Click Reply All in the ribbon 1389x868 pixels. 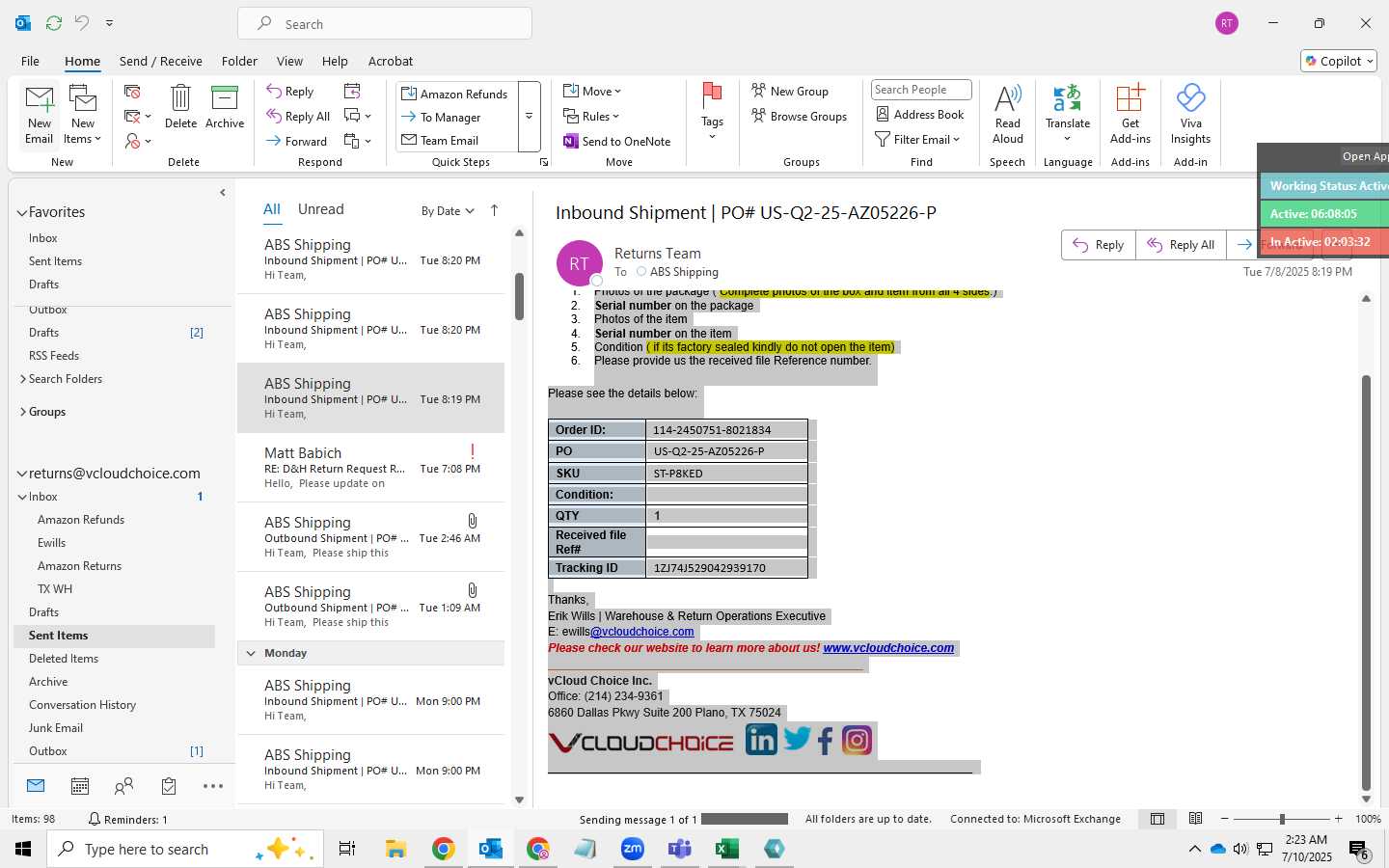299,116
